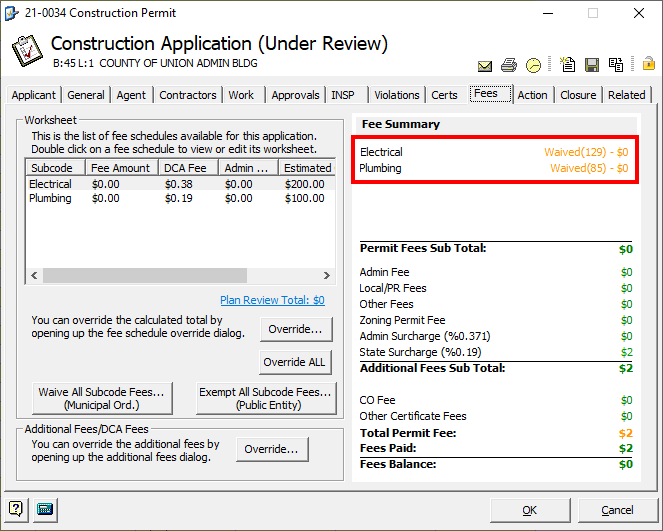
Task: Click the worksheet Override... button
Action: (x=296, y=329)
